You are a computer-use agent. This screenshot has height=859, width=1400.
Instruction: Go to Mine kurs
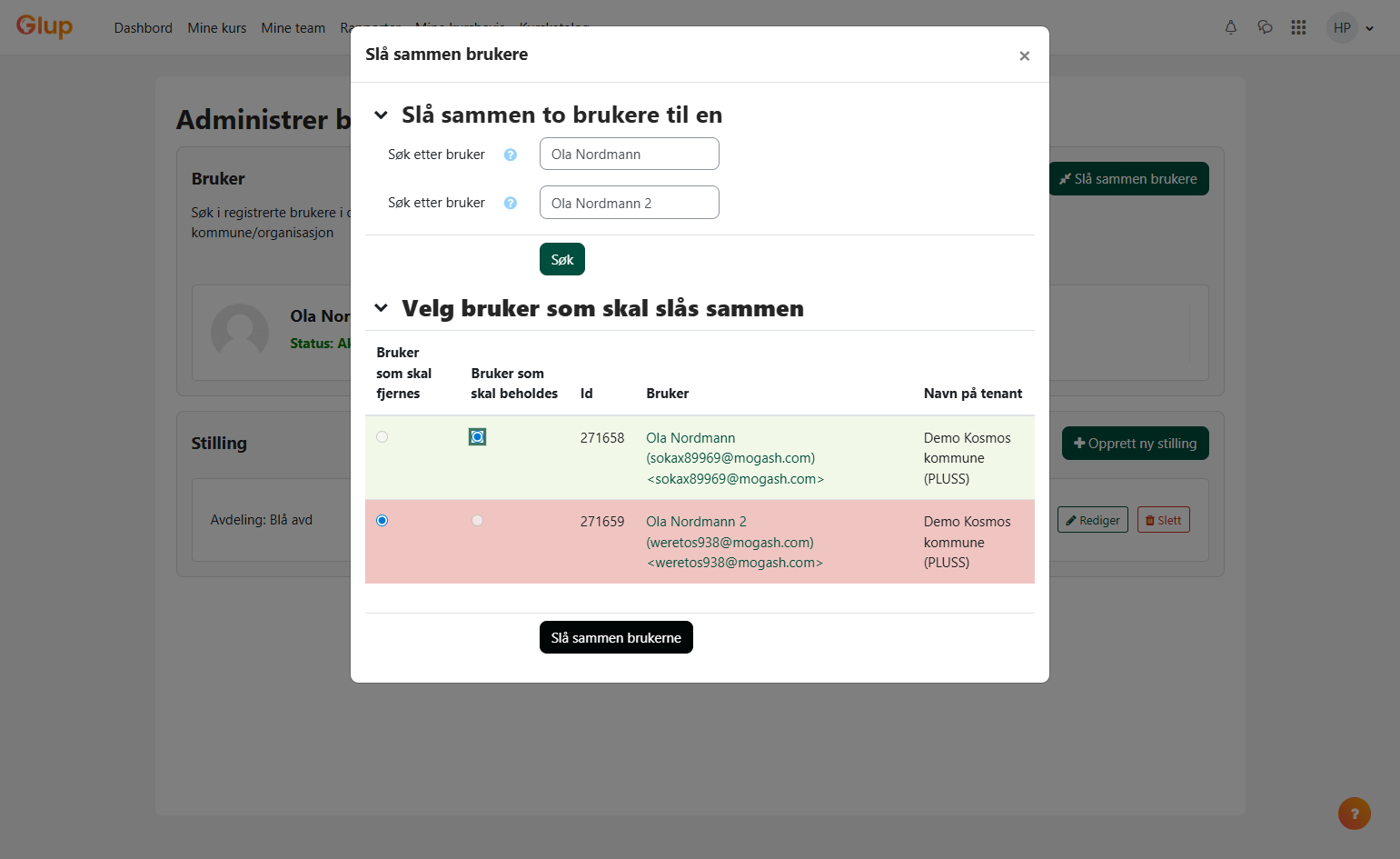[217, 28]
